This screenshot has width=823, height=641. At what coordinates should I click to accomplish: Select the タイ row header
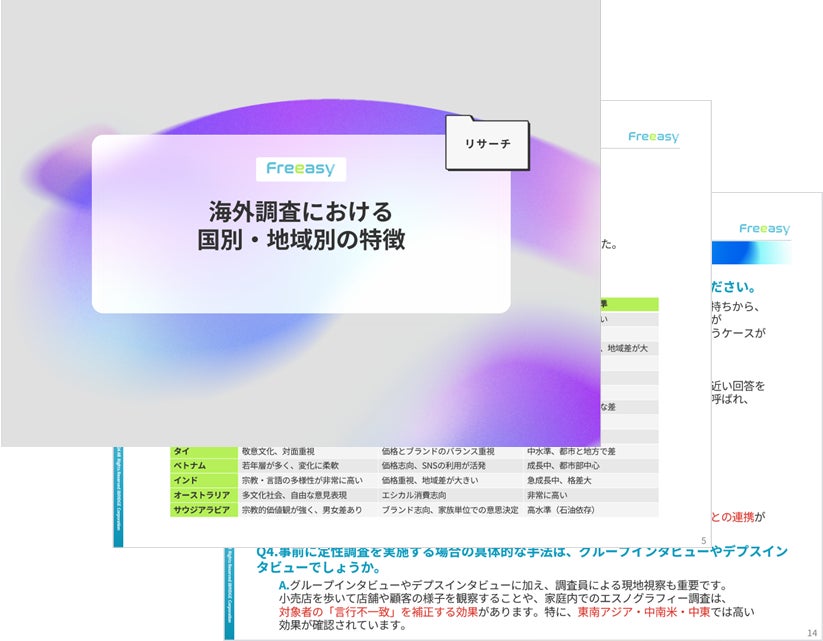click(204, 451)
